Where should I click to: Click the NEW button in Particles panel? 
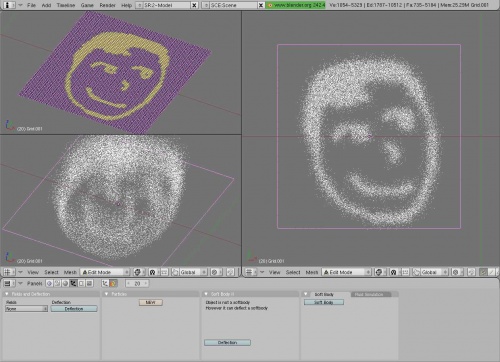(x=151, y=302)
